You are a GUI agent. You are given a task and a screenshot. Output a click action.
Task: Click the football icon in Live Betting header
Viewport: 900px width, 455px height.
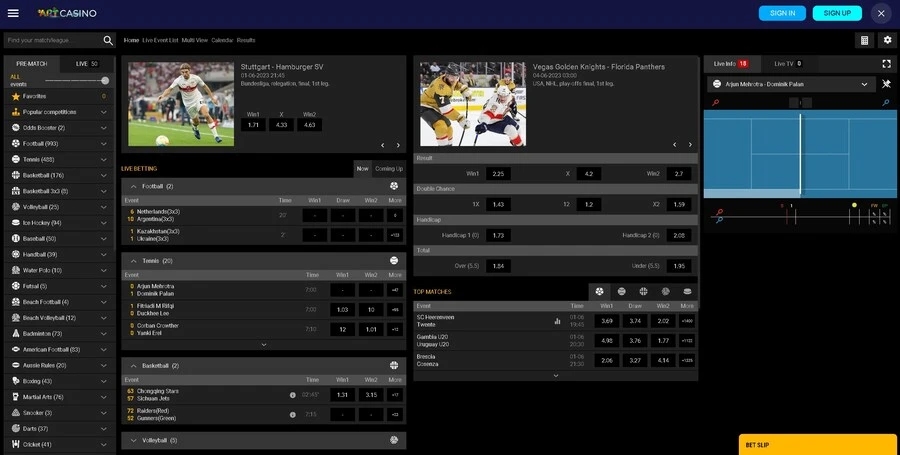tap(394, 186)
